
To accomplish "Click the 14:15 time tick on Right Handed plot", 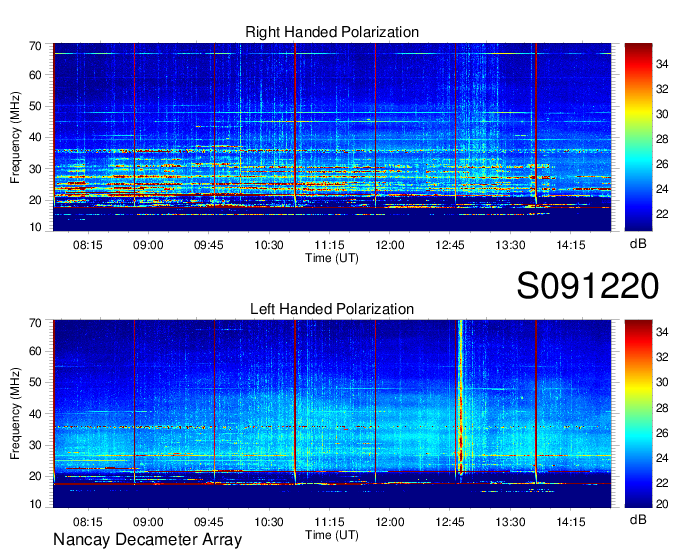I will (571, 245).
